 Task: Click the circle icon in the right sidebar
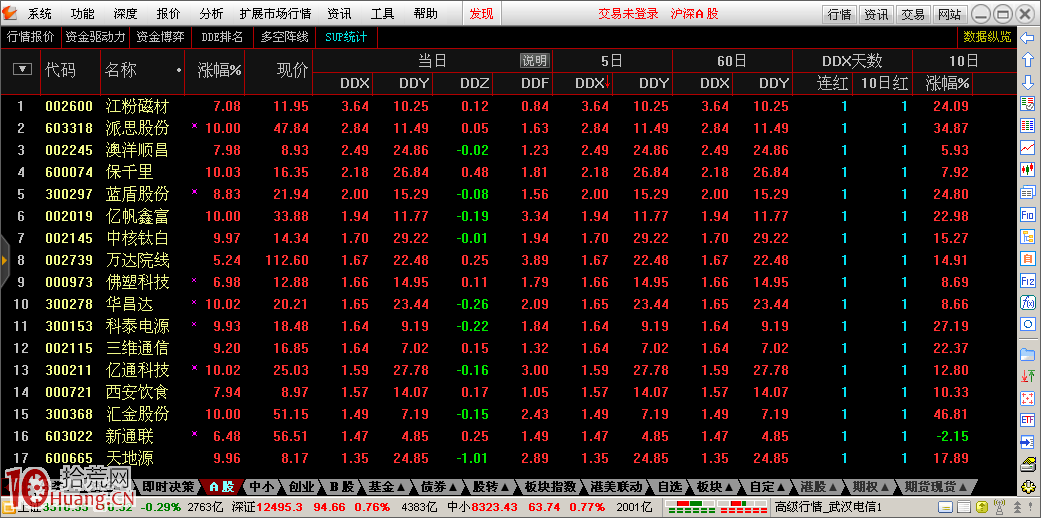click(1028, 324)
